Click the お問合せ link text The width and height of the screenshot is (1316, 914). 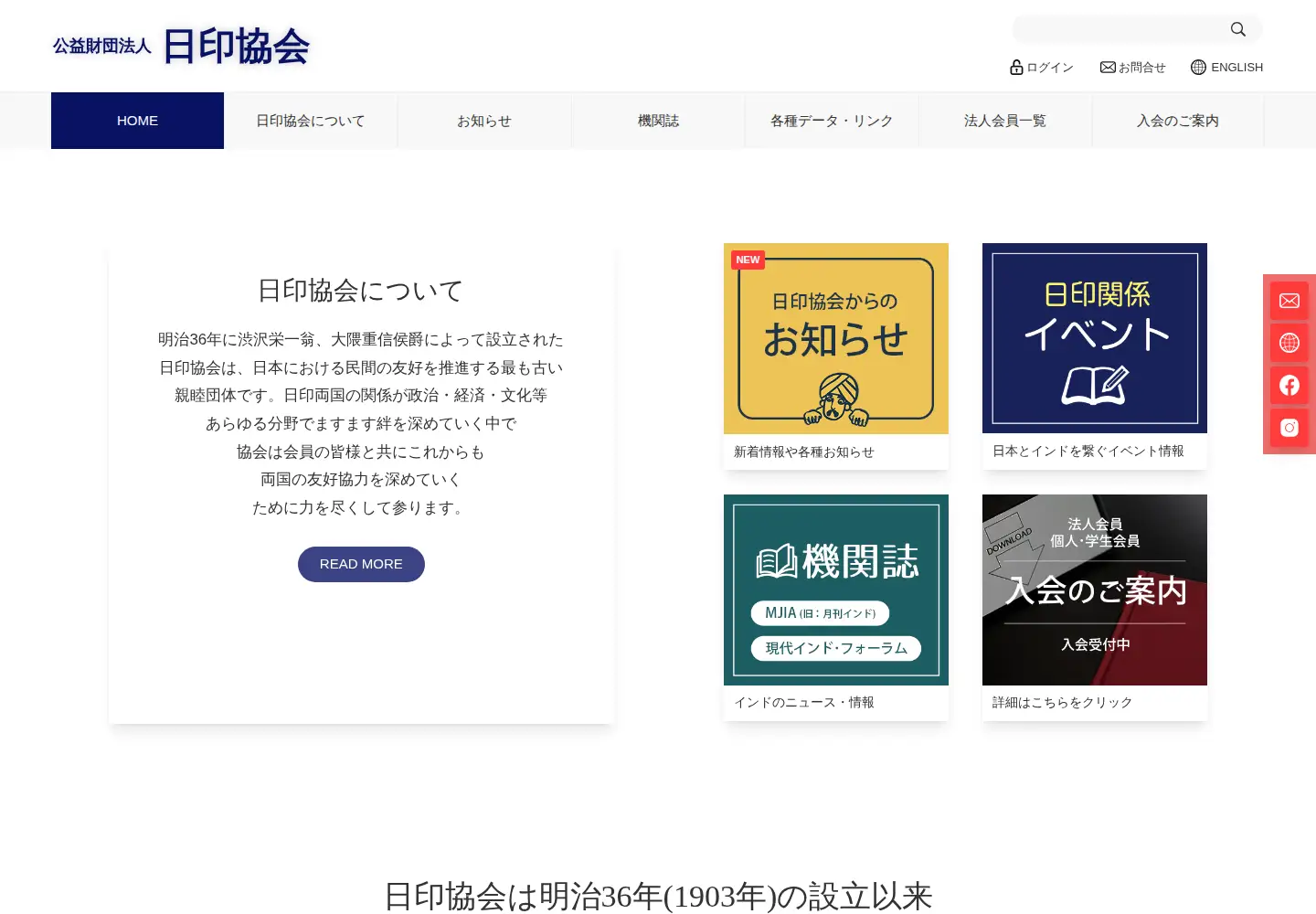tap(1142, 68)
